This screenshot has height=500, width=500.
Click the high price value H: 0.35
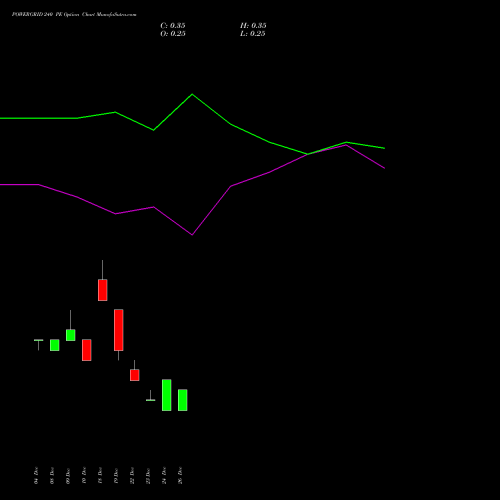[253, 26]
